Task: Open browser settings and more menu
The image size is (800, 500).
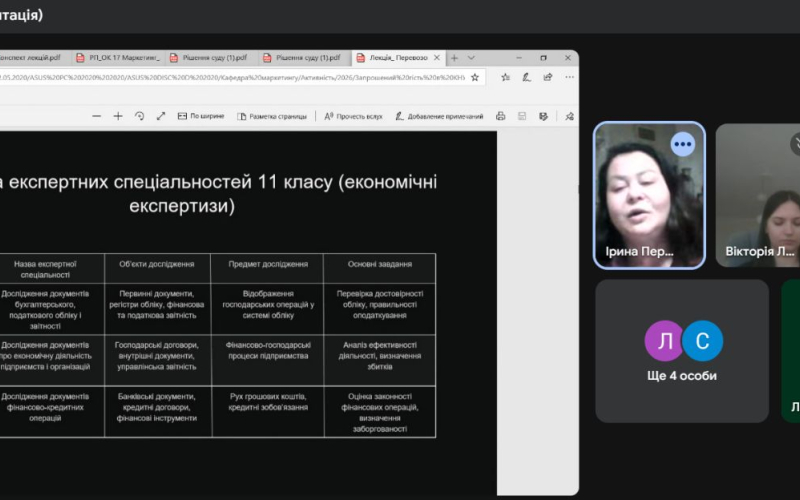Action: click(569, 78)
